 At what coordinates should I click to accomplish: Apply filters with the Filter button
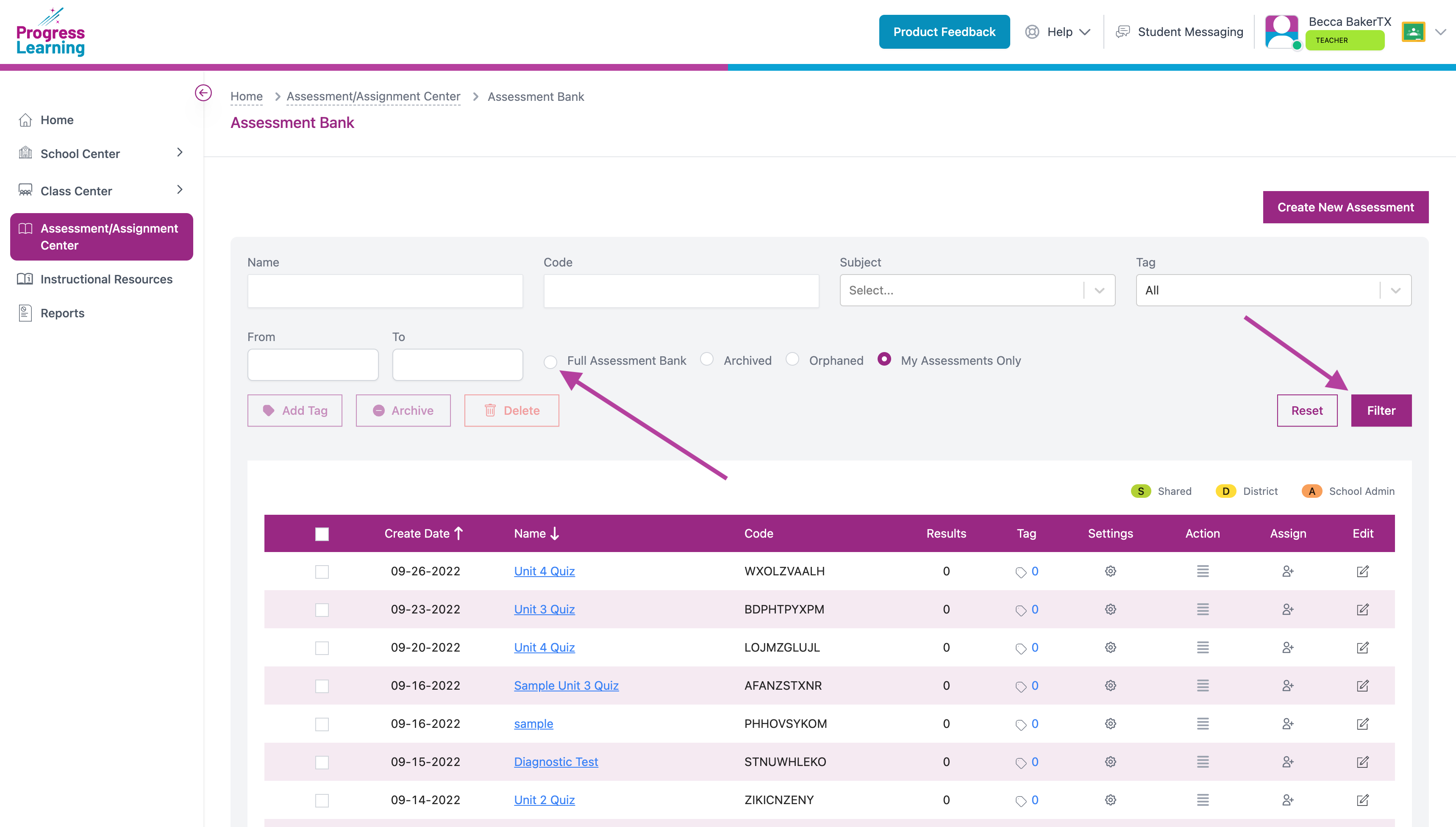point(1381,410)
